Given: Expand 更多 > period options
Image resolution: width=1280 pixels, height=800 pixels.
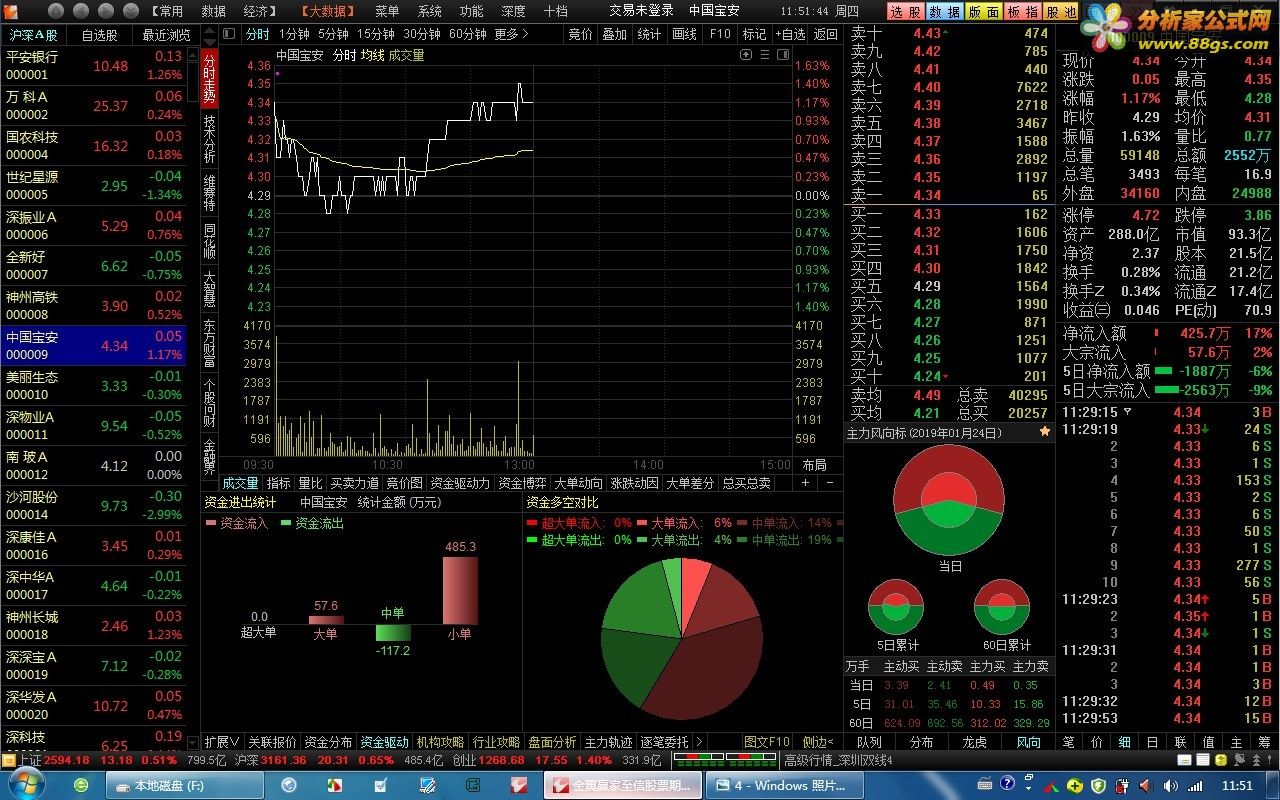Looking at the screenshot, I should click(x=511, y=34).
